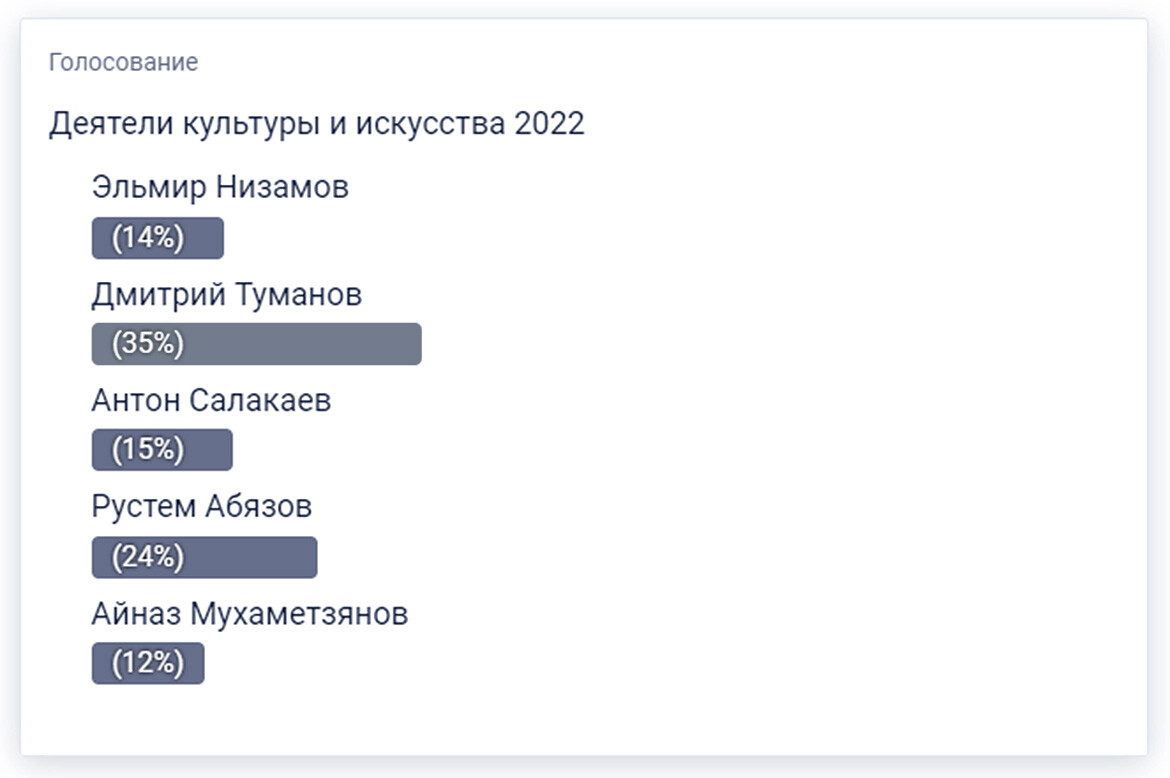Select the candidate Антон Салакаев

click(x=211, y=401)
